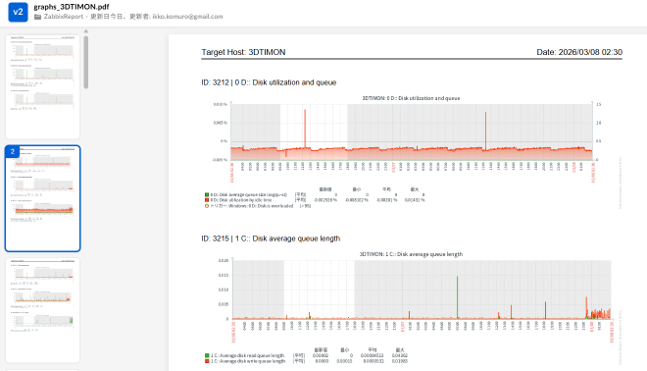Click the ID: 3215 section heading
Viewport: 647px width, 371px height.
click(271, 239)
